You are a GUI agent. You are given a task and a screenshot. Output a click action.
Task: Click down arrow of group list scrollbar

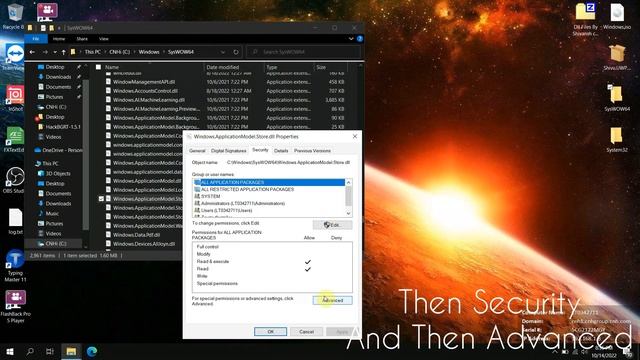tap(348, 213)
